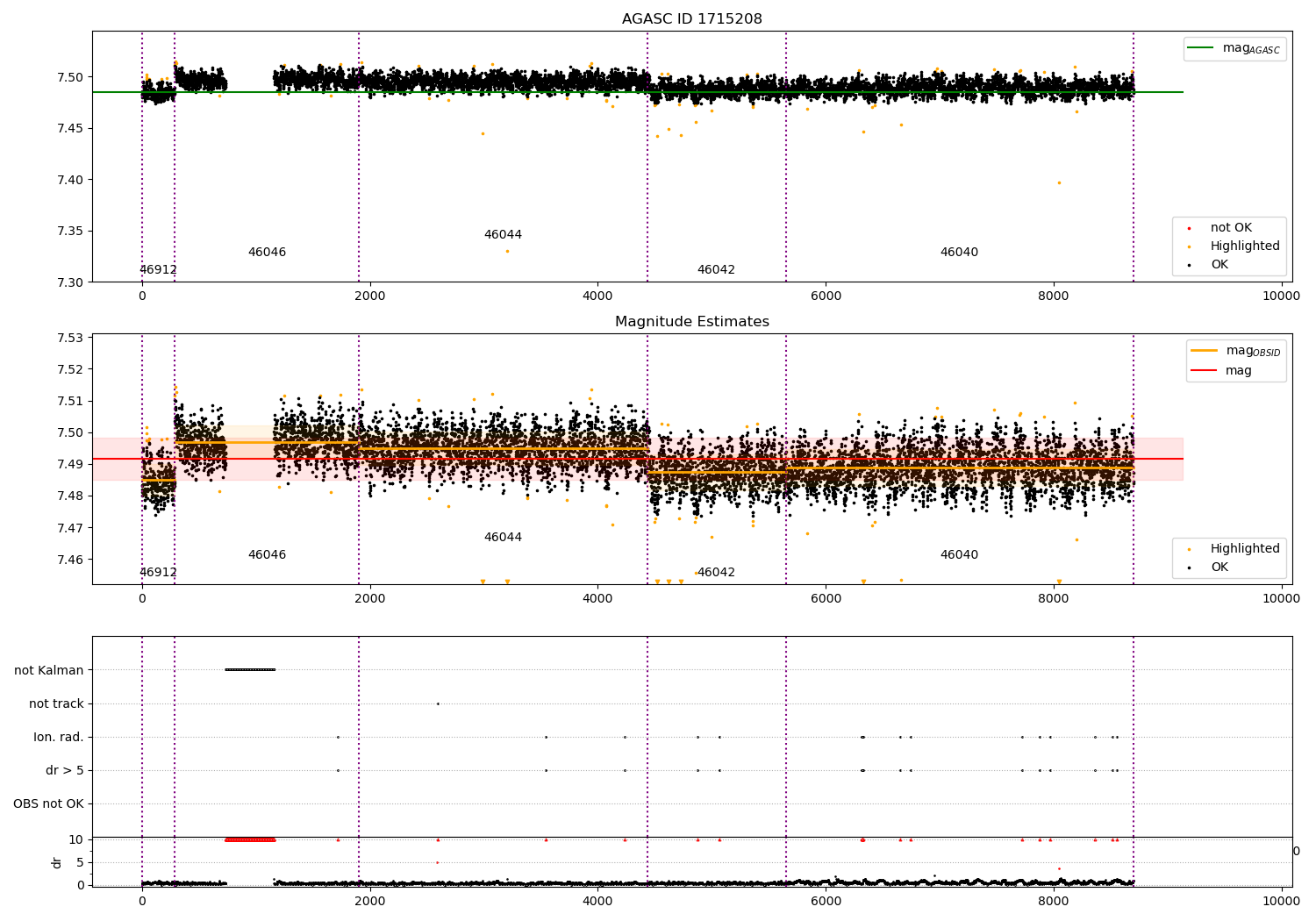The height and width of the screenshot is (921, 1316).
Task: Click the green line sample in the top legend
Action: tap(1202, 48)
